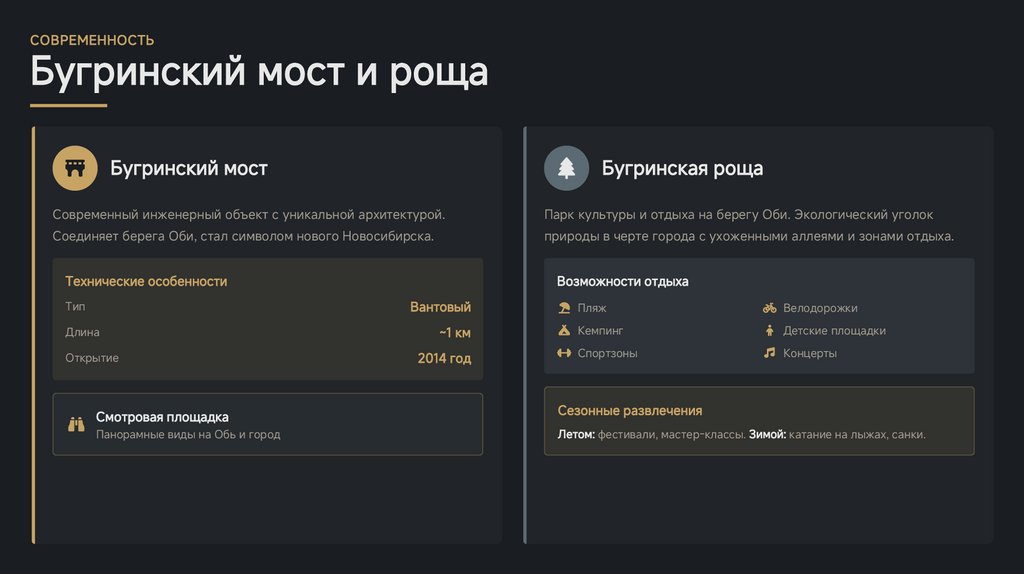The image size is (1024, 574).
Task: Click the gold bridge icon circle
Action: coord(75,168)
